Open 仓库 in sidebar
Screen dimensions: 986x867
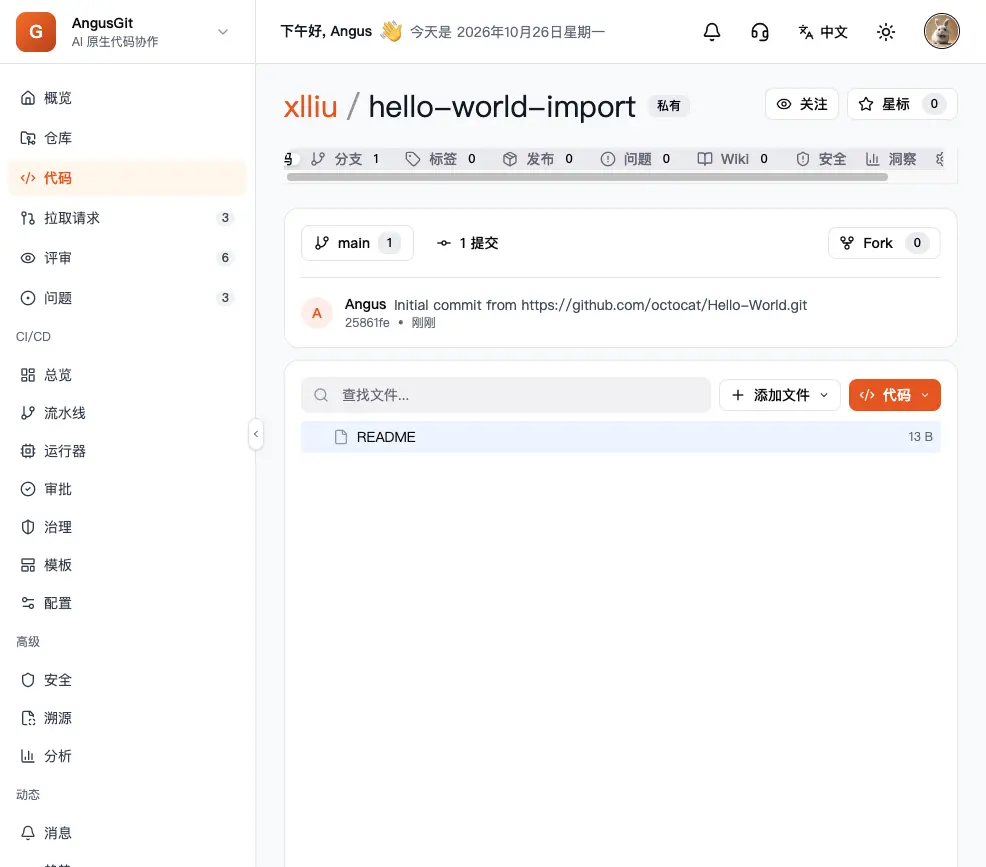127,138
